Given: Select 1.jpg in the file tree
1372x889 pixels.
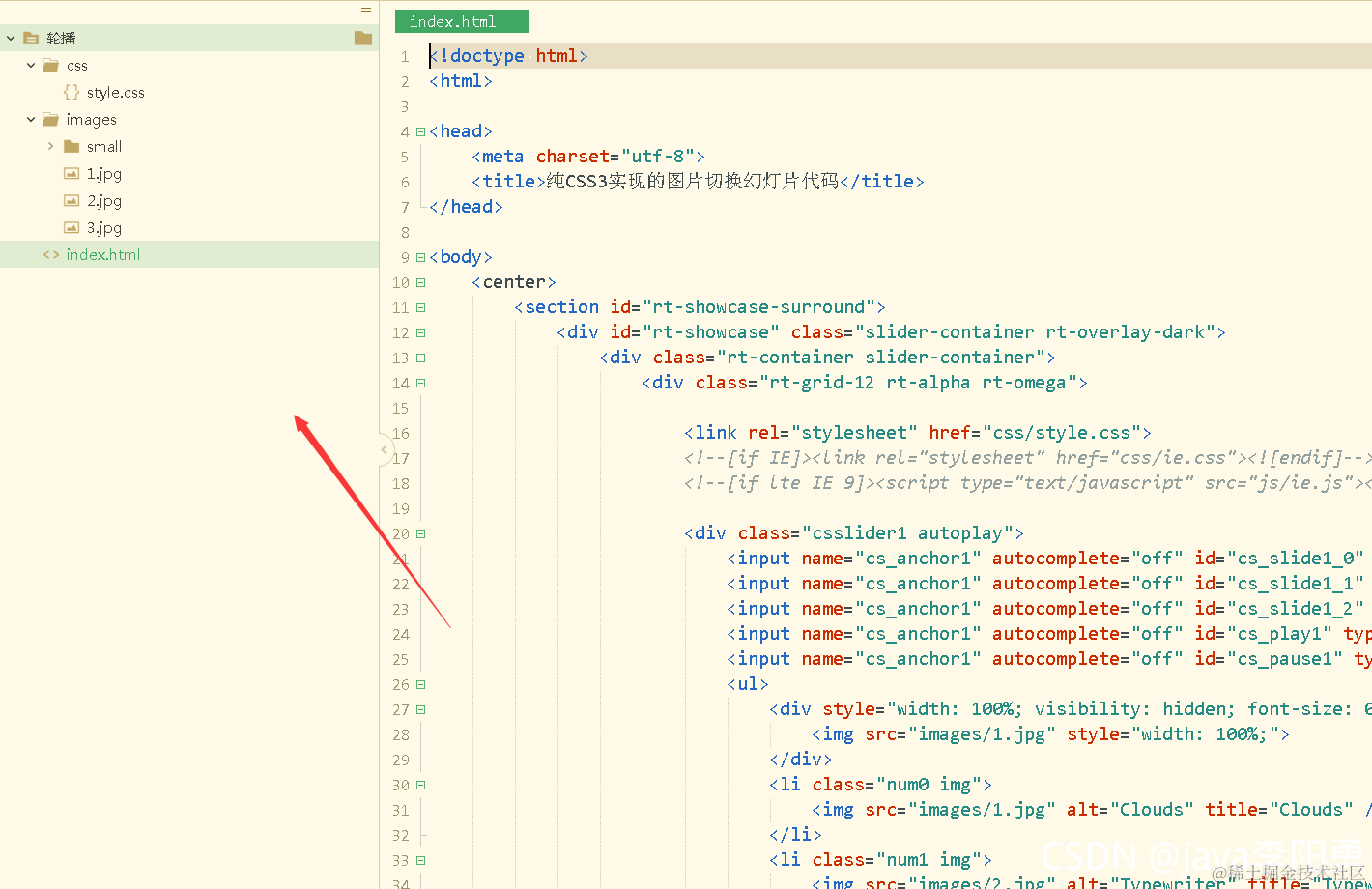Looking at the screenshot, I should (103, 174).
